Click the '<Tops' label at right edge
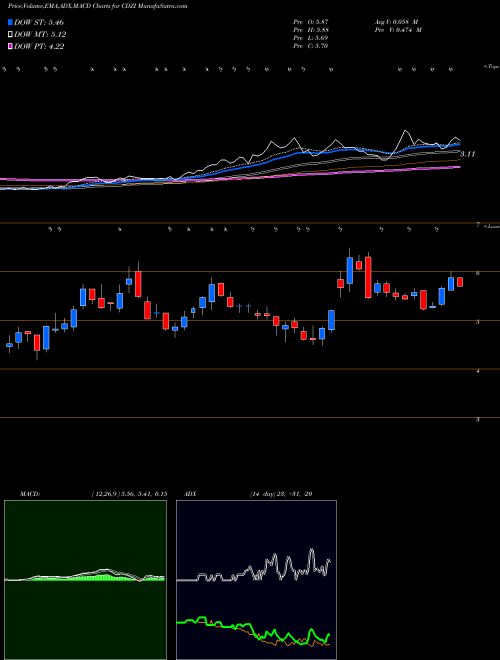Screen dimensions: 500x660 point(492,67)
